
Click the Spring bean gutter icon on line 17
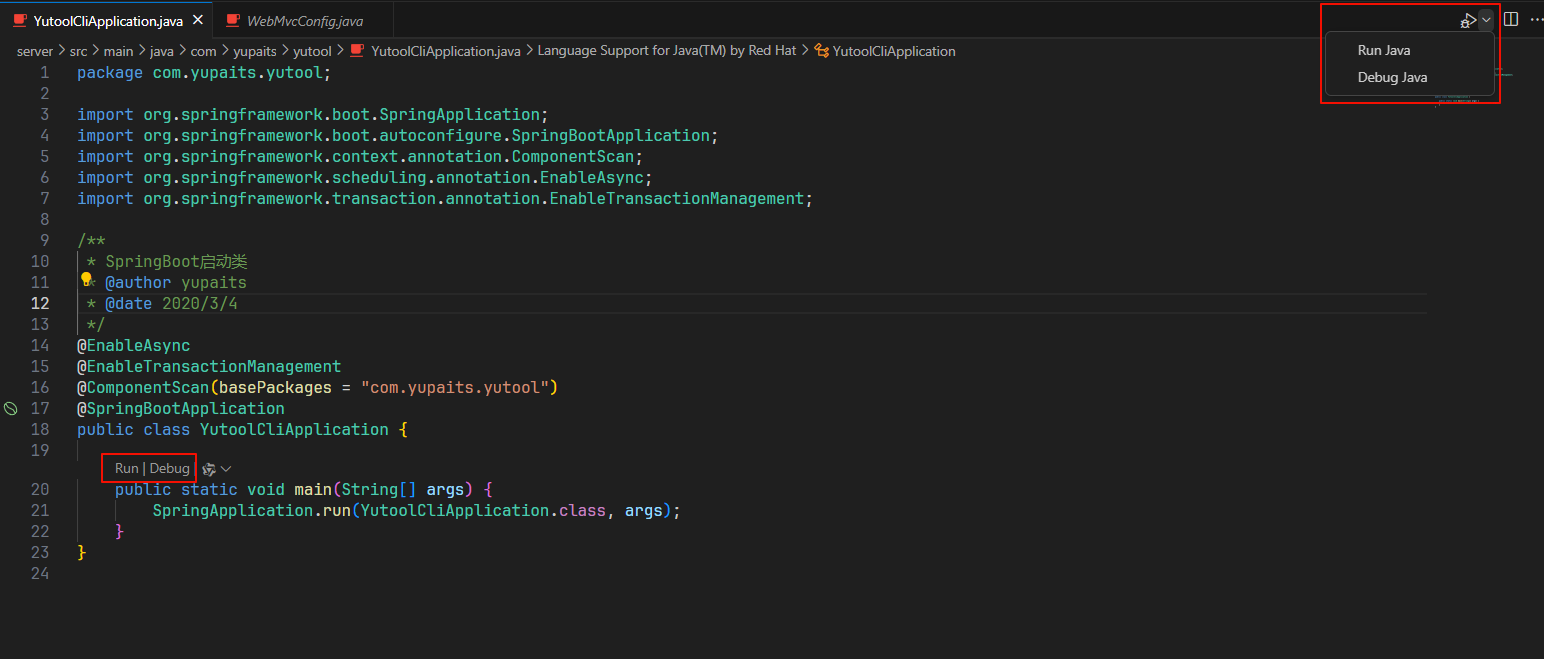11,408
